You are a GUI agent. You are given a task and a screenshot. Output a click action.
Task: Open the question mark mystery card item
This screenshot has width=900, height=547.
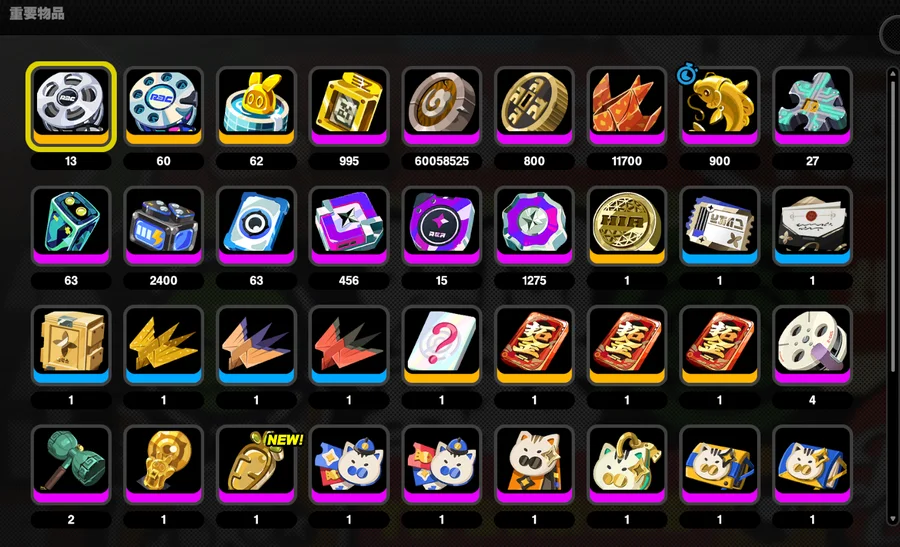point(441,345)
